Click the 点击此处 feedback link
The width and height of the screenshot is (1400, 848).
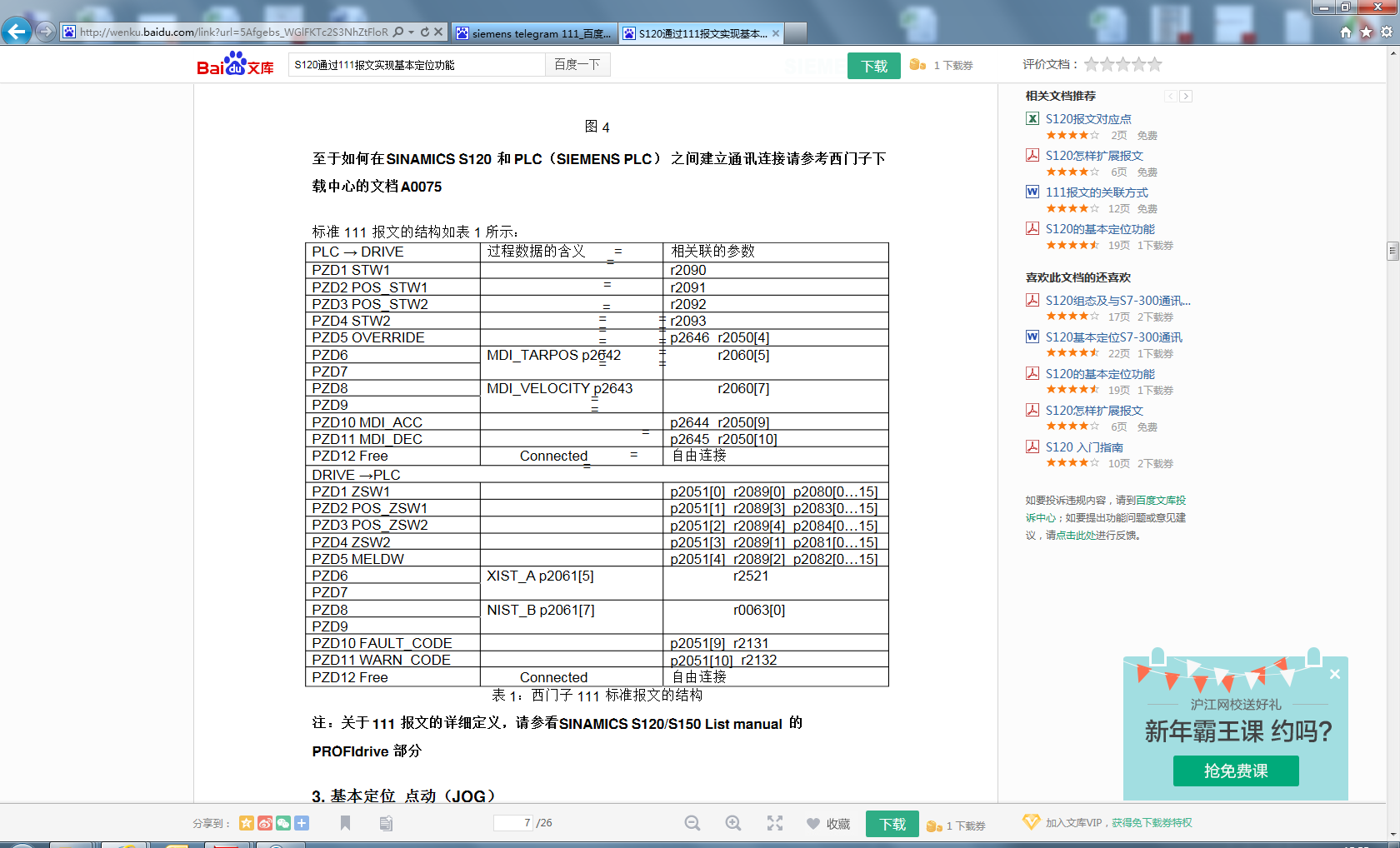[1077, 536]
